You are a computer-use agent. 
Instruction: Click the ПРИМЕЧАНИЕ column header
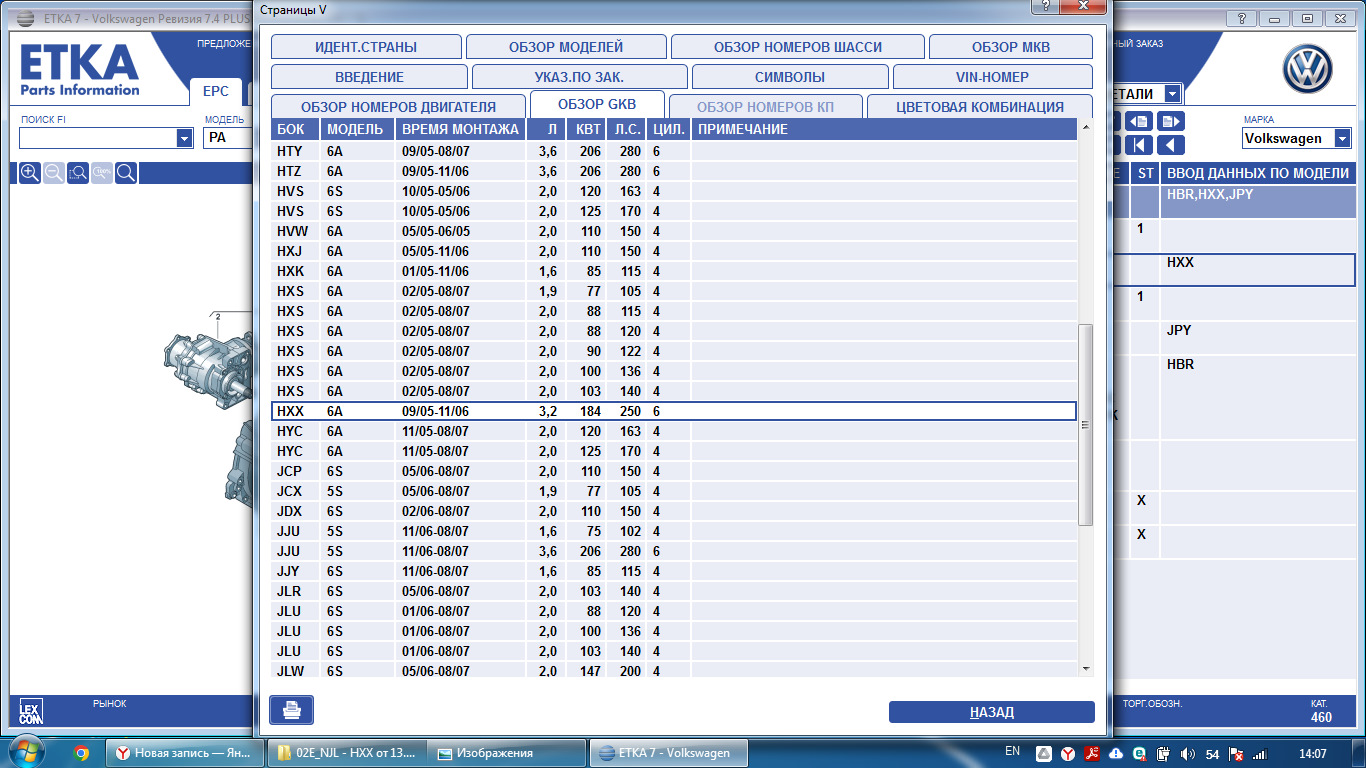(884, 129)
